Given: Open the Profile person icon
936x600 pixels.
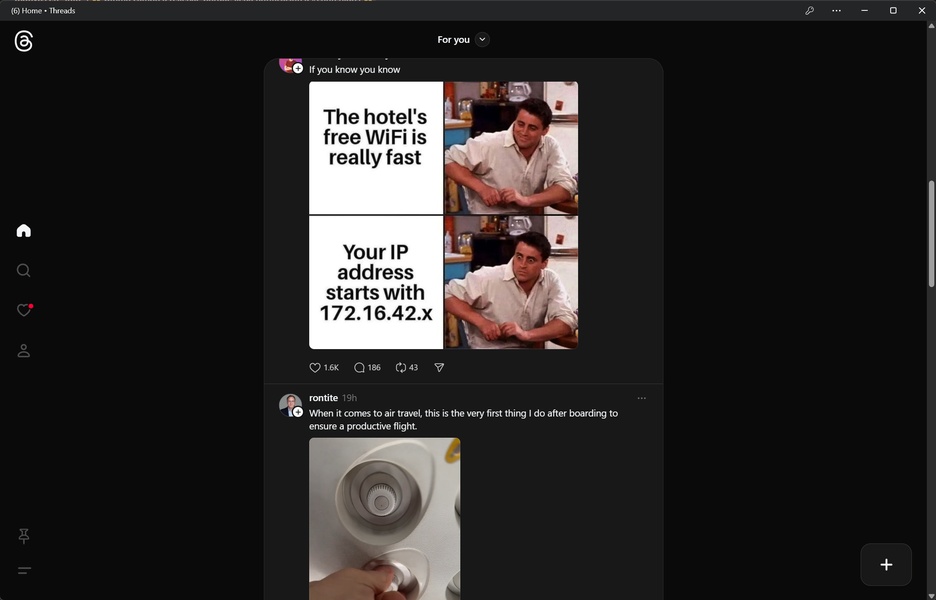Looking at the screenshot, I should click(x=24, y=351).
